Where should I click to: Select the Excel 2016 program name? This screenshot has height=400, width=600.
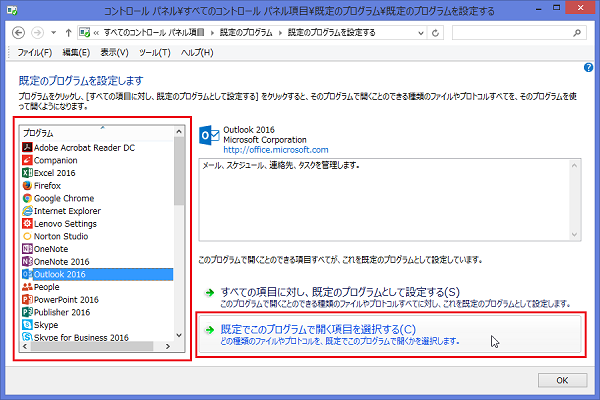[x=55, y=173]
